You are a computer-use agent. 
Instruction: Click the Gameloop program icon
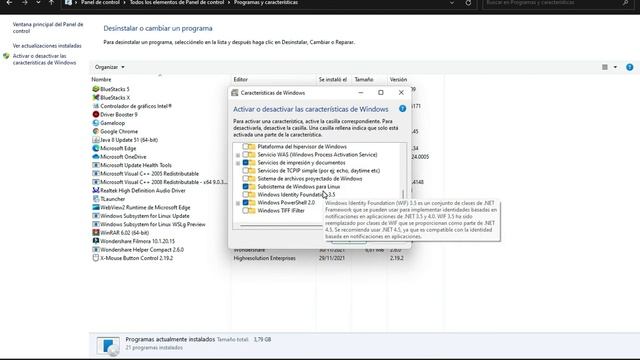(96, 123)
